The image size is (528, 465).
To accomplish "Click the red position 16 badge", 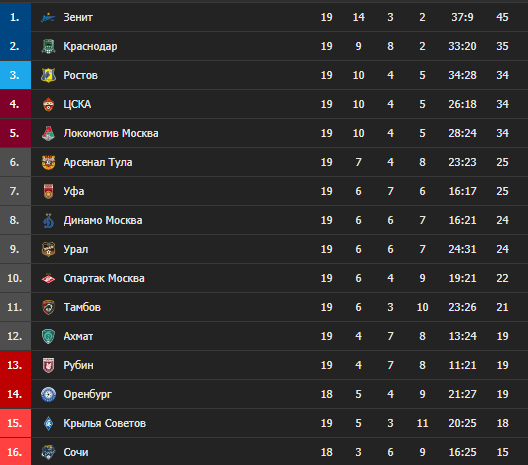I will 15,452.
